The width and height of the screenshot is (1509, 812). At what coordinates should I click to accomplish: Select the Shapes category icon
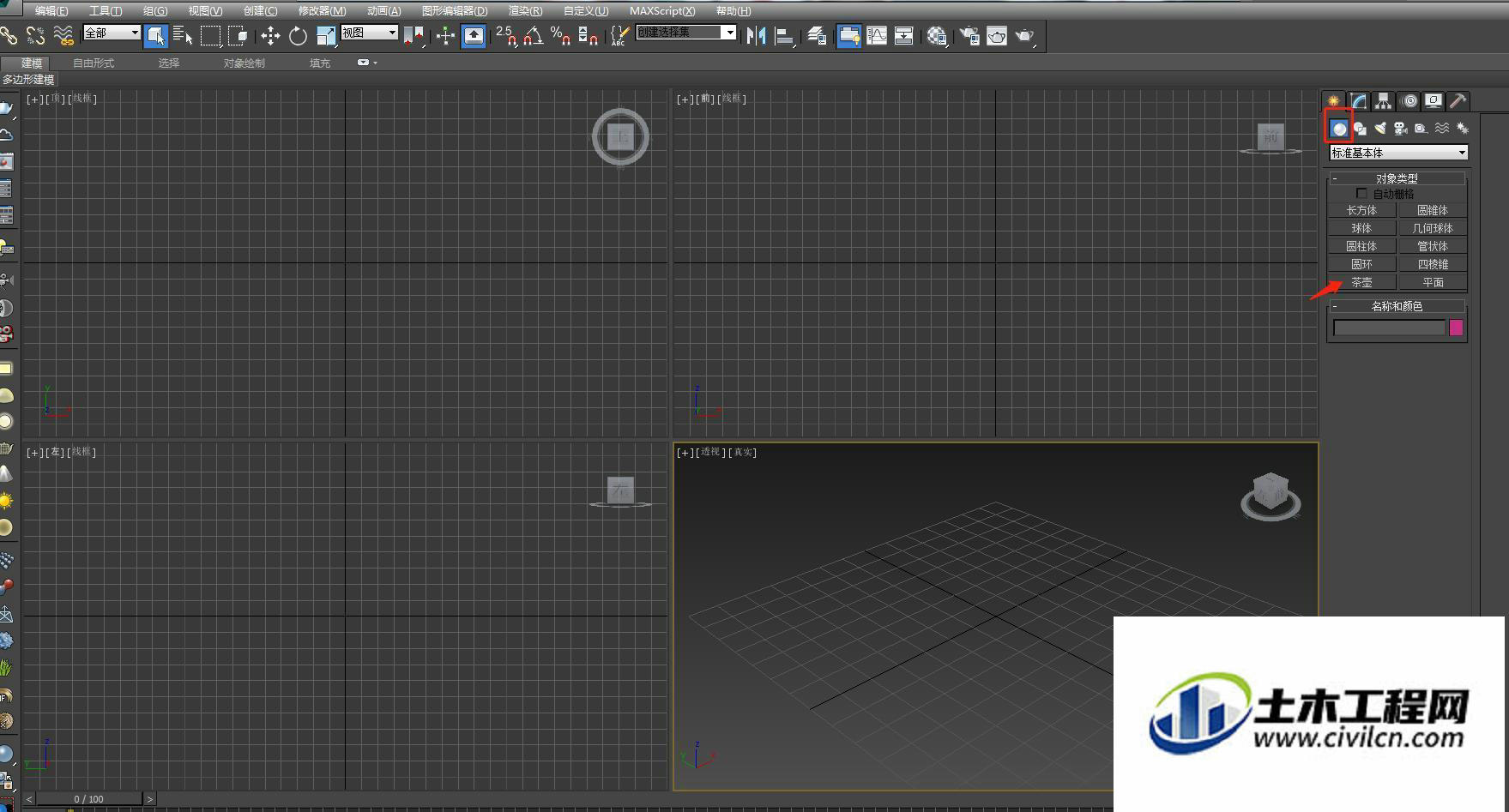pyautogui.click(x=1360, y=129)
